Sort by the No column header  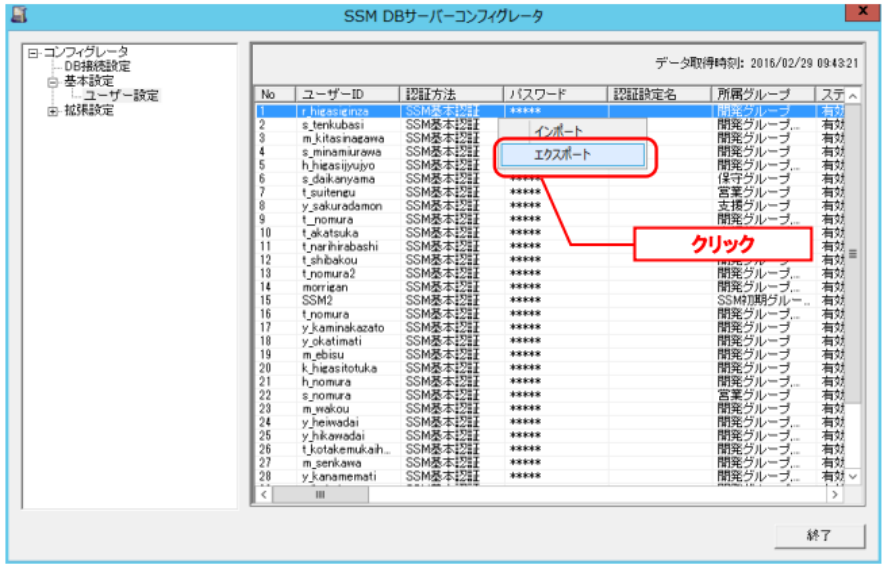coord(275,94)
